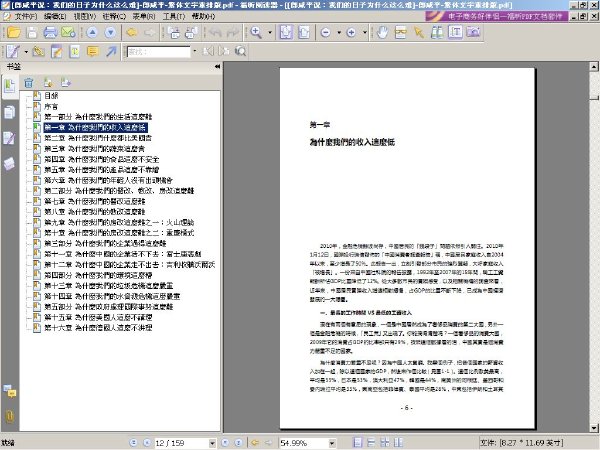Select the Fit Width view icon
The height and width of the screenshot is (450, 600).
tap(304, 33)
